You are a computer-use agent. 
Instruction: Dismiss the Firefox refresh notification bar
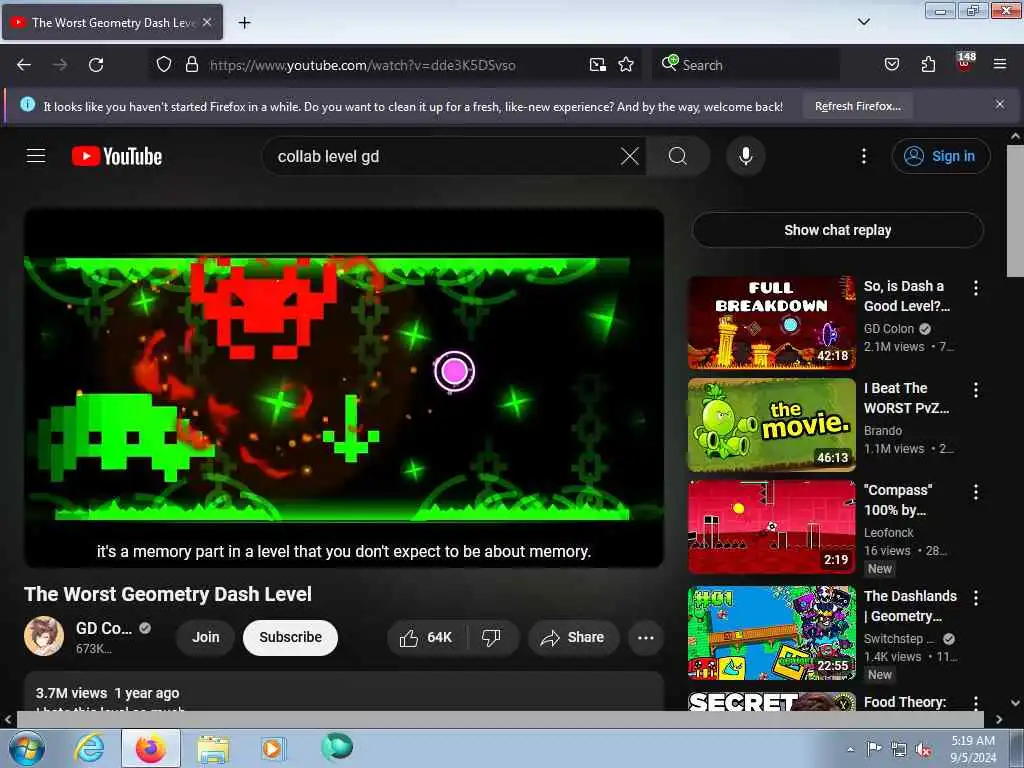click(x=999, y=104)
